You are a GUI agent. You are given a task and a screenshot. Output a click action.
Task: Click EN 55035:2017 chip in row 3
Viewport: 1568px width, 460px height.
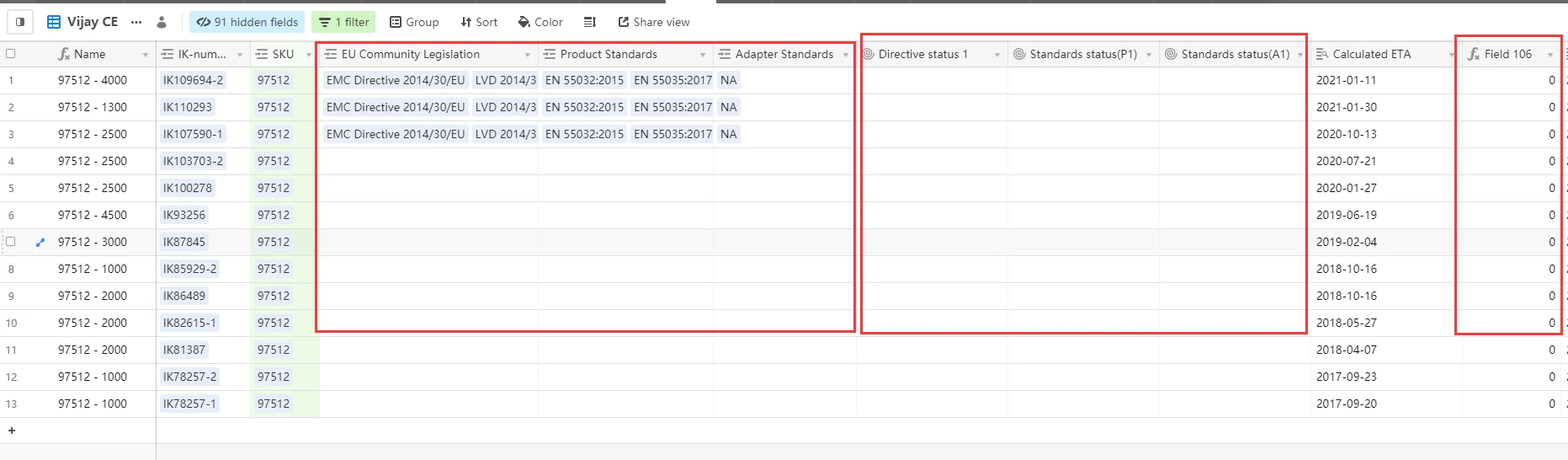click(673, 134)
